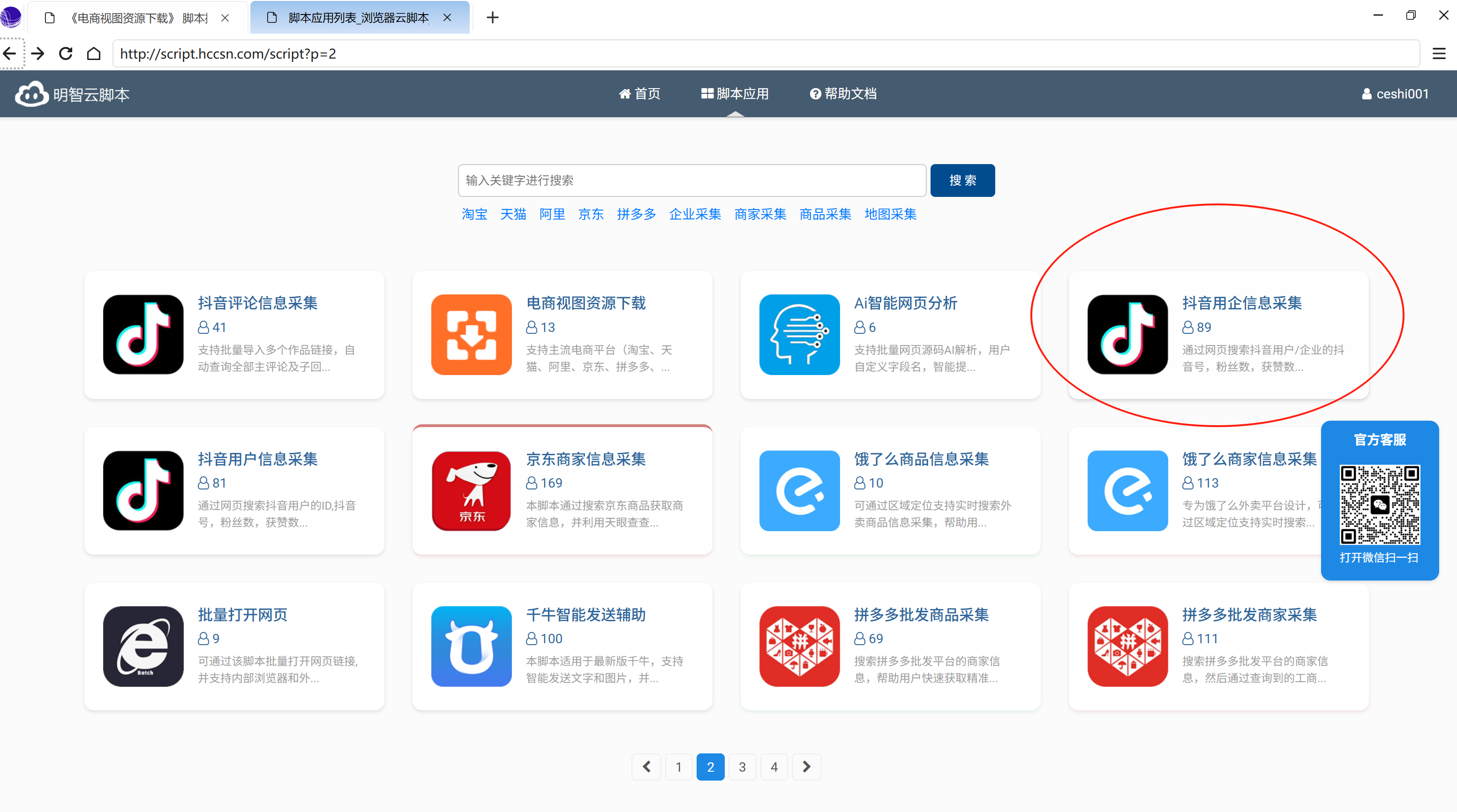This screenshot has width=1457, height=812.
Task: Click the Ai智能网页分析 head icon
Action: (799, 334)
